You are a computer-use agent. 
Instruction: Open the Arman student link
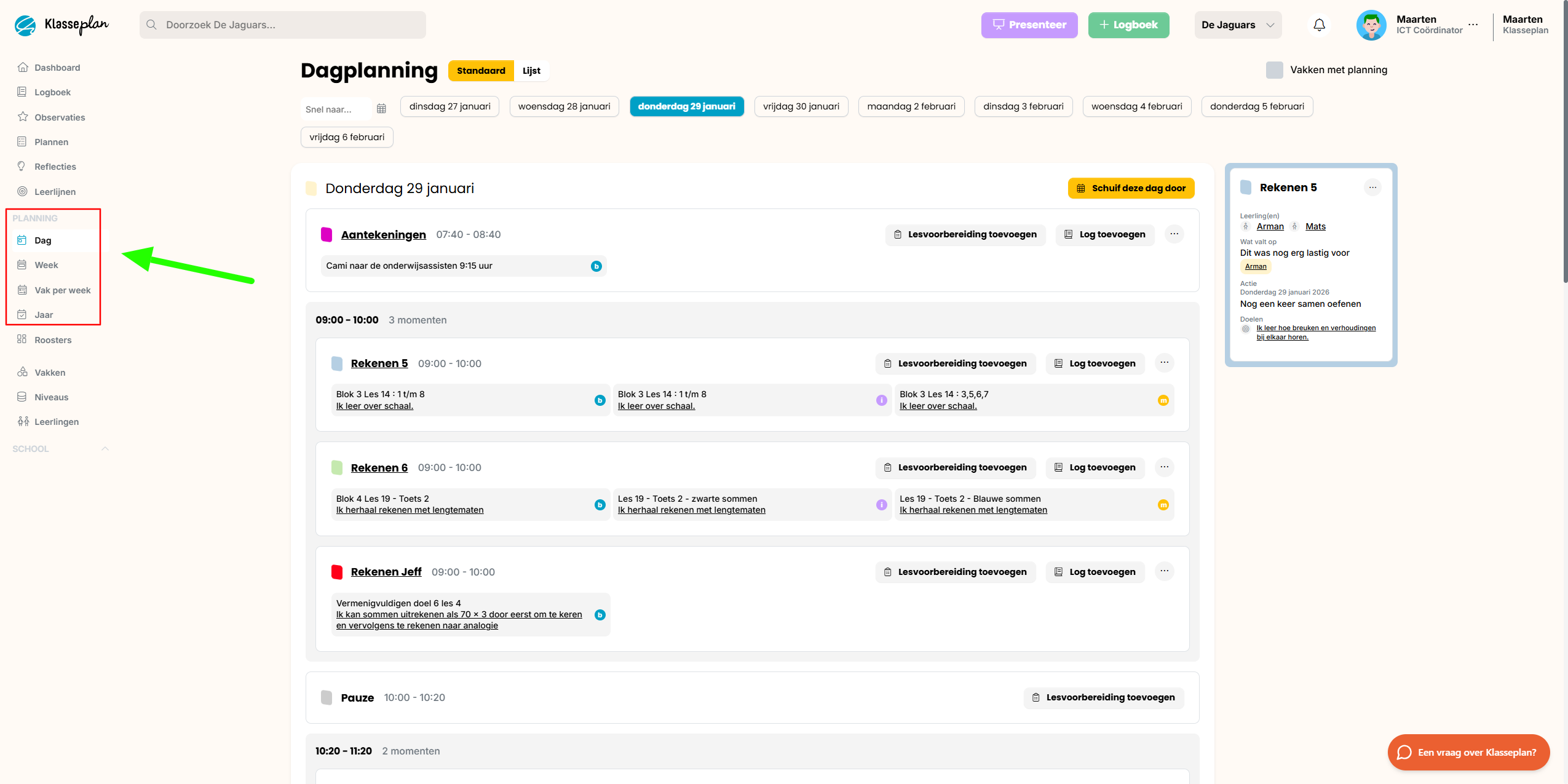tap(1270, 226)
